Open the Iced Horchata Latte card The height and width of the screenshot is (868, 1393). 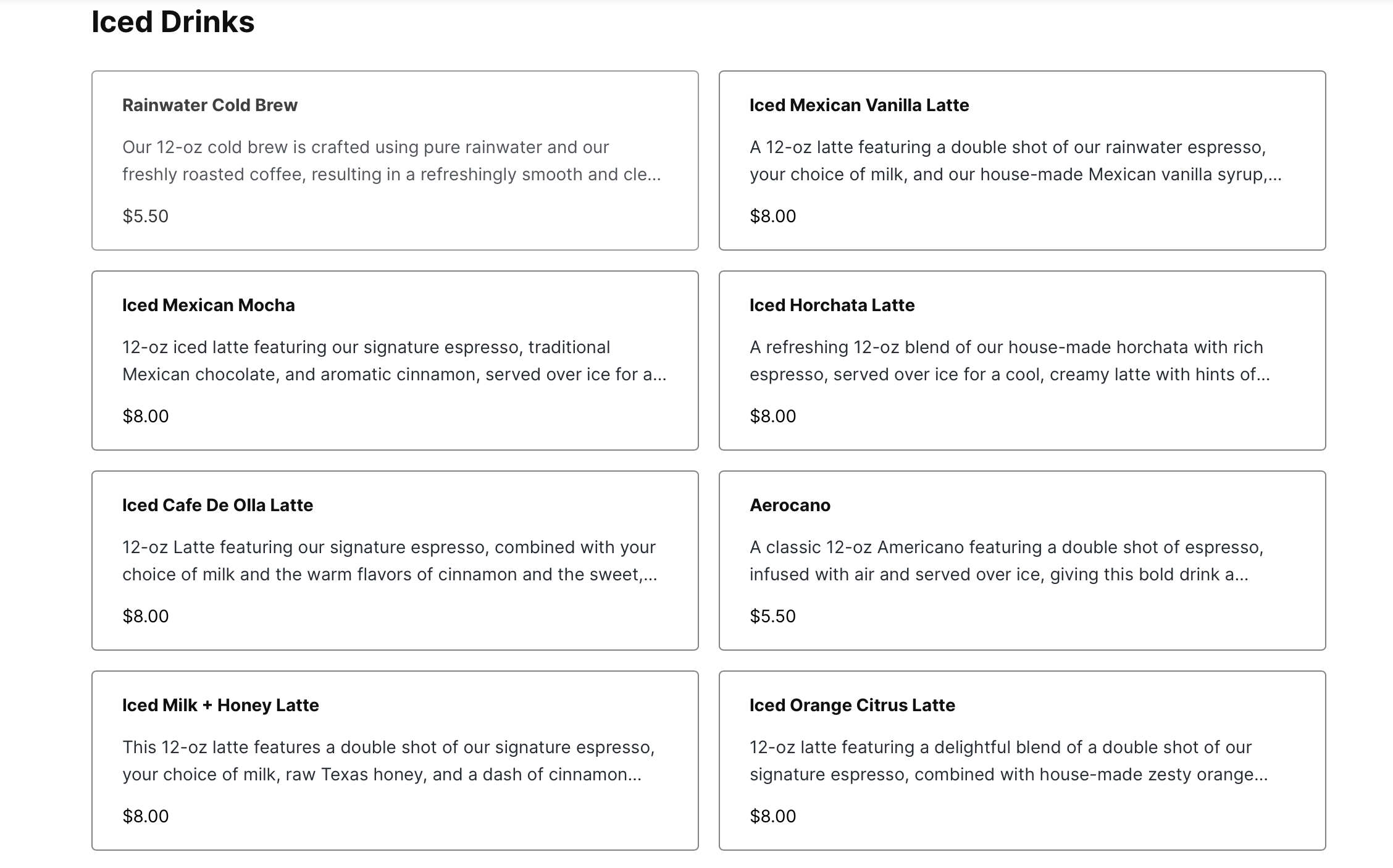pos(1023,361)
